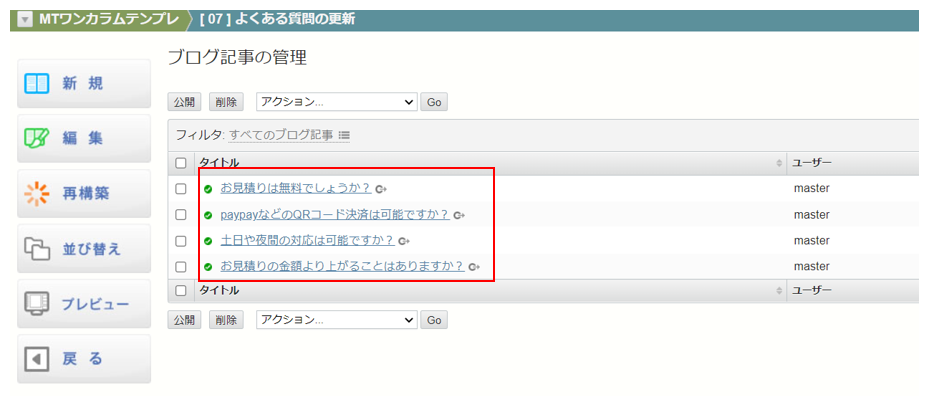
Task: Open the top アクション... dropdown
Action: tap(337, 102)
